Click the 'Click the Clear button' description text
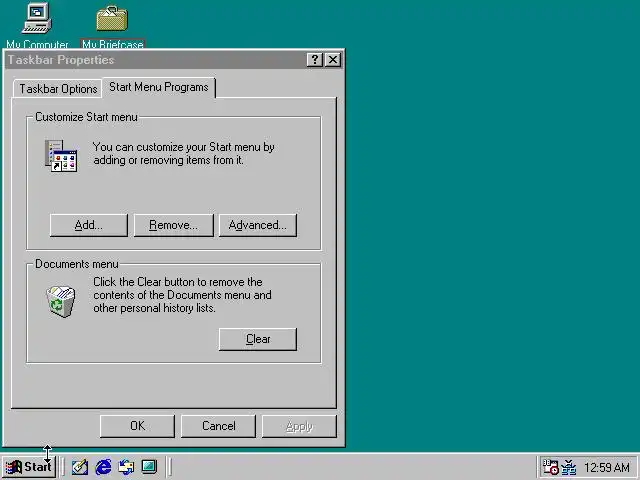640x480 pixels. (182, 295)
